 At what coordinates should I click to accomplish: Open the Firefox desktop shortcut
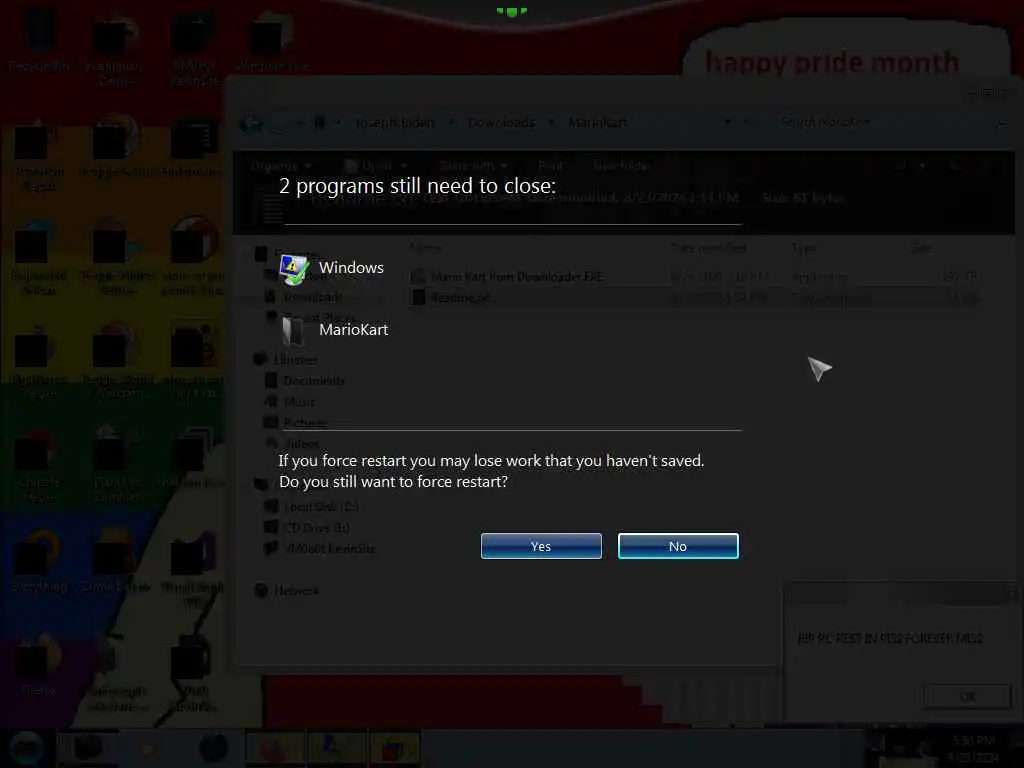[x=39, y=666]
